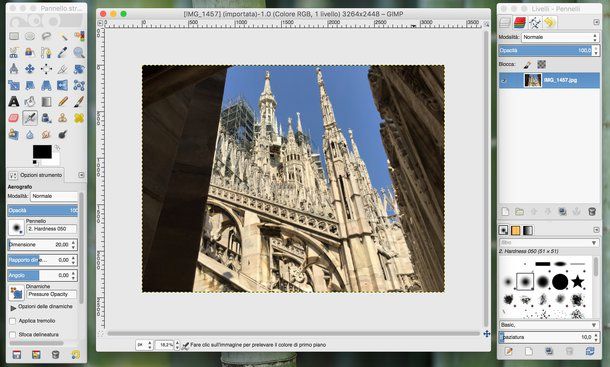Open the brush filter dropdown above brush grid
Image resolution: width=610 pixels, height=367 pixels.
(549, 243)
